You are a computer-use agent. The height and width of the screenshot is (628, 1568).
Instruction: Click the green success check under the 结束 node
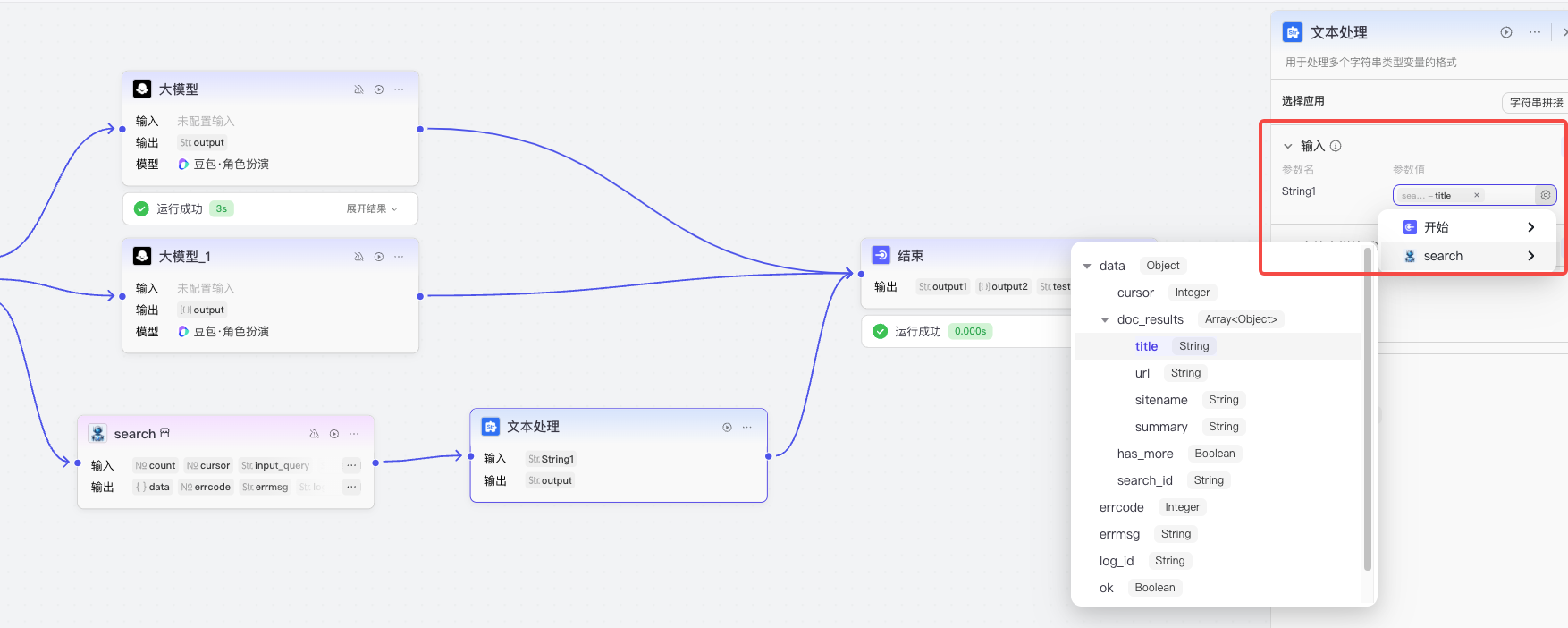[881, 331]
